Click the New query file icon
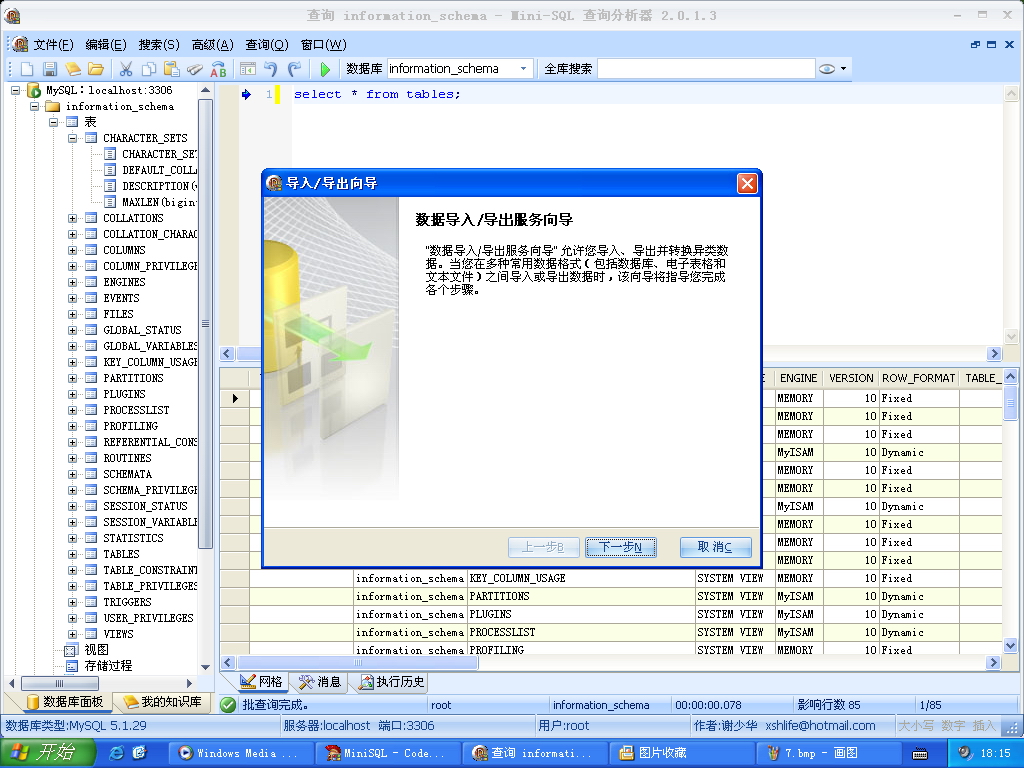Image resolution: width=1024 pixels, height=768 pixels. (x=27, y=69)
